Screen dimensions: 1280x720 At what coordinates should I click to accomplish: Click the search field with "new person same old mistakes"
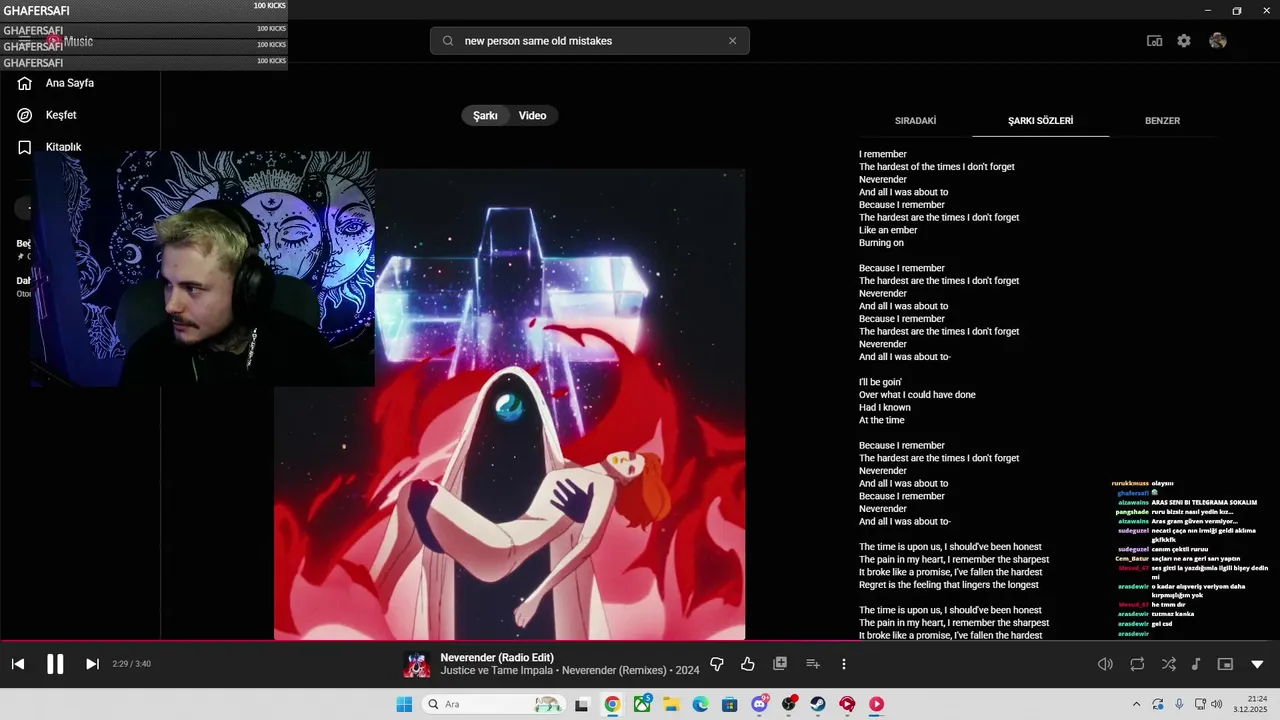[590, 41]
